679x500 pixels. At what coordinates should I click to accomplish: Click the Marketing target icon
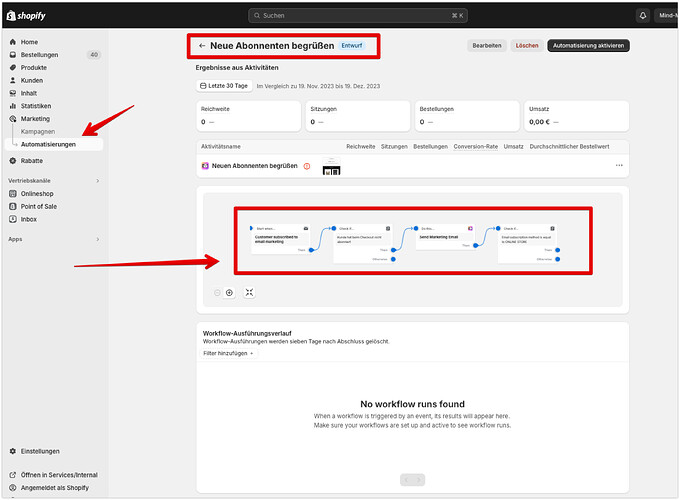[13, 119]
